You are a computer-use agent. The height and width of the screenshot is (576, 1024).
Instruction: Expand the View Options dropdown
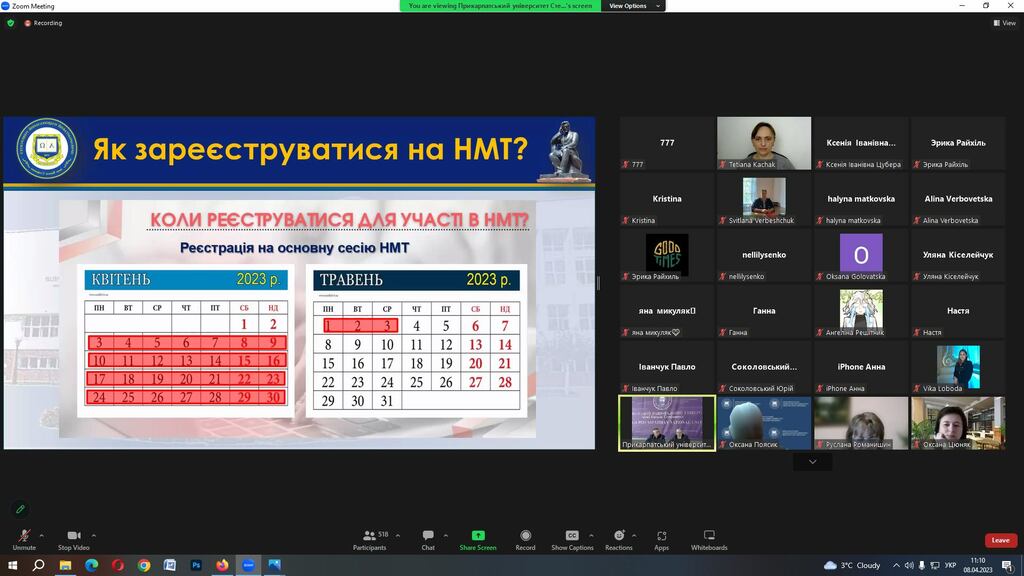click(x=633, y=6)
